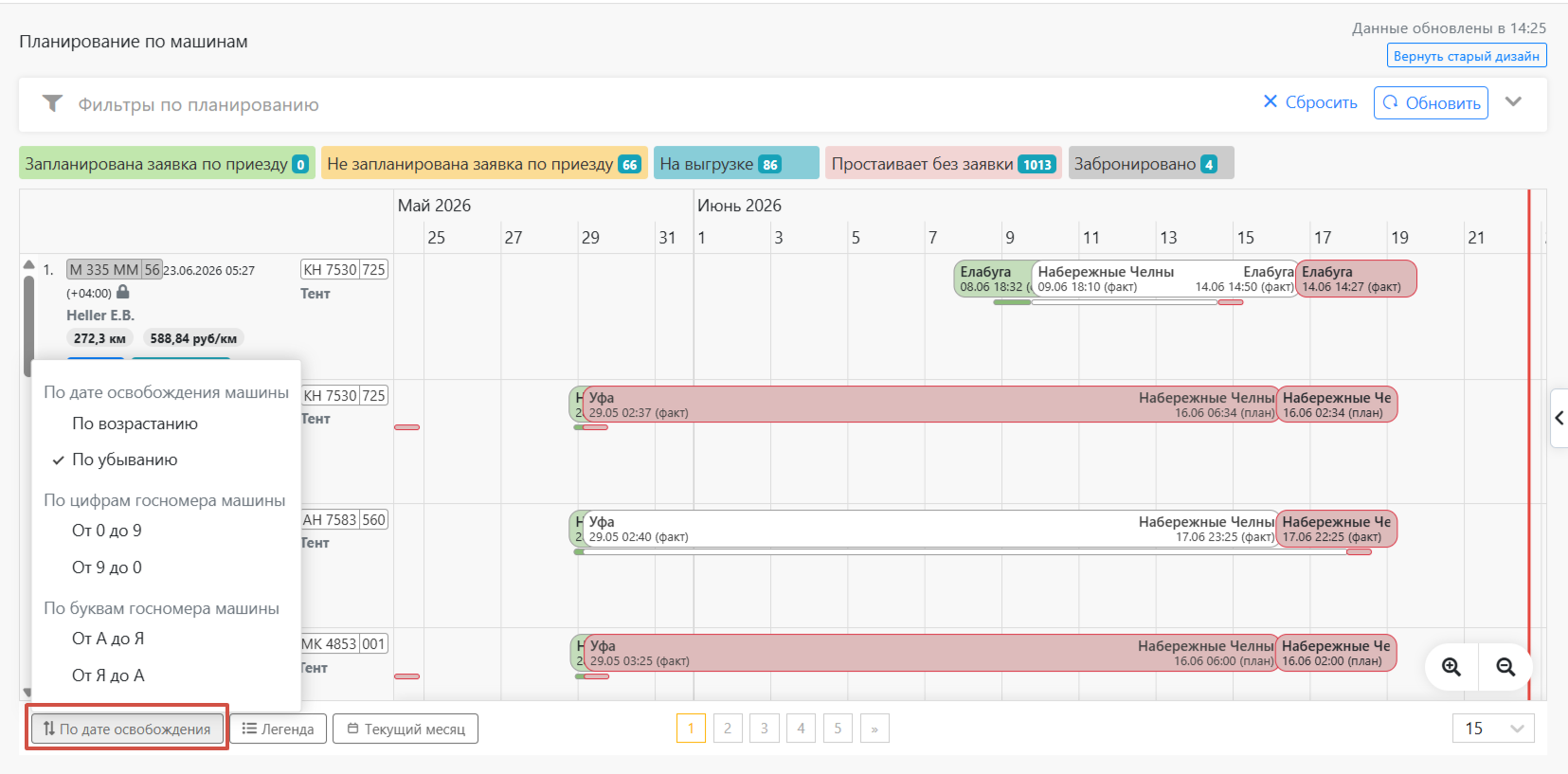Screen dimensions: 1568x774
Task: Refresh data with the Обновить button
Action: click(x=1431, y=102)
